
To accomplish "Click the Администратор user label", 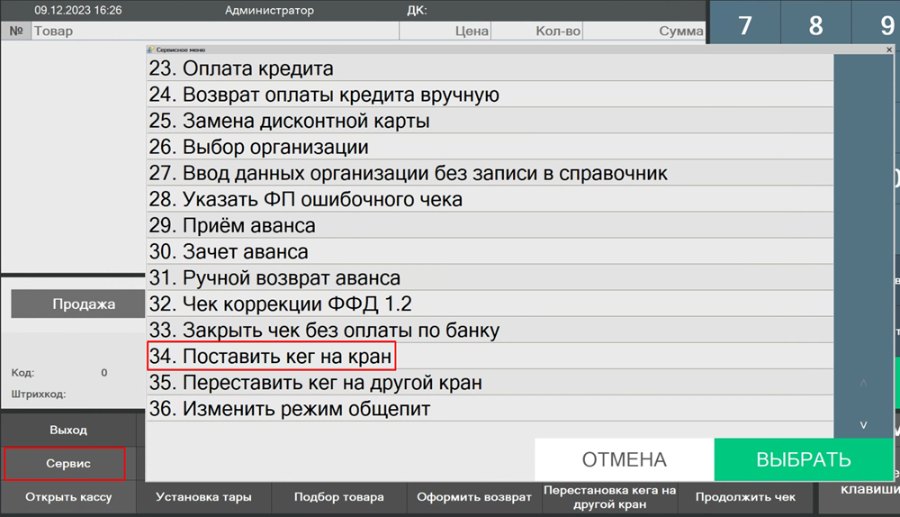I will click(x=269, y=10).
